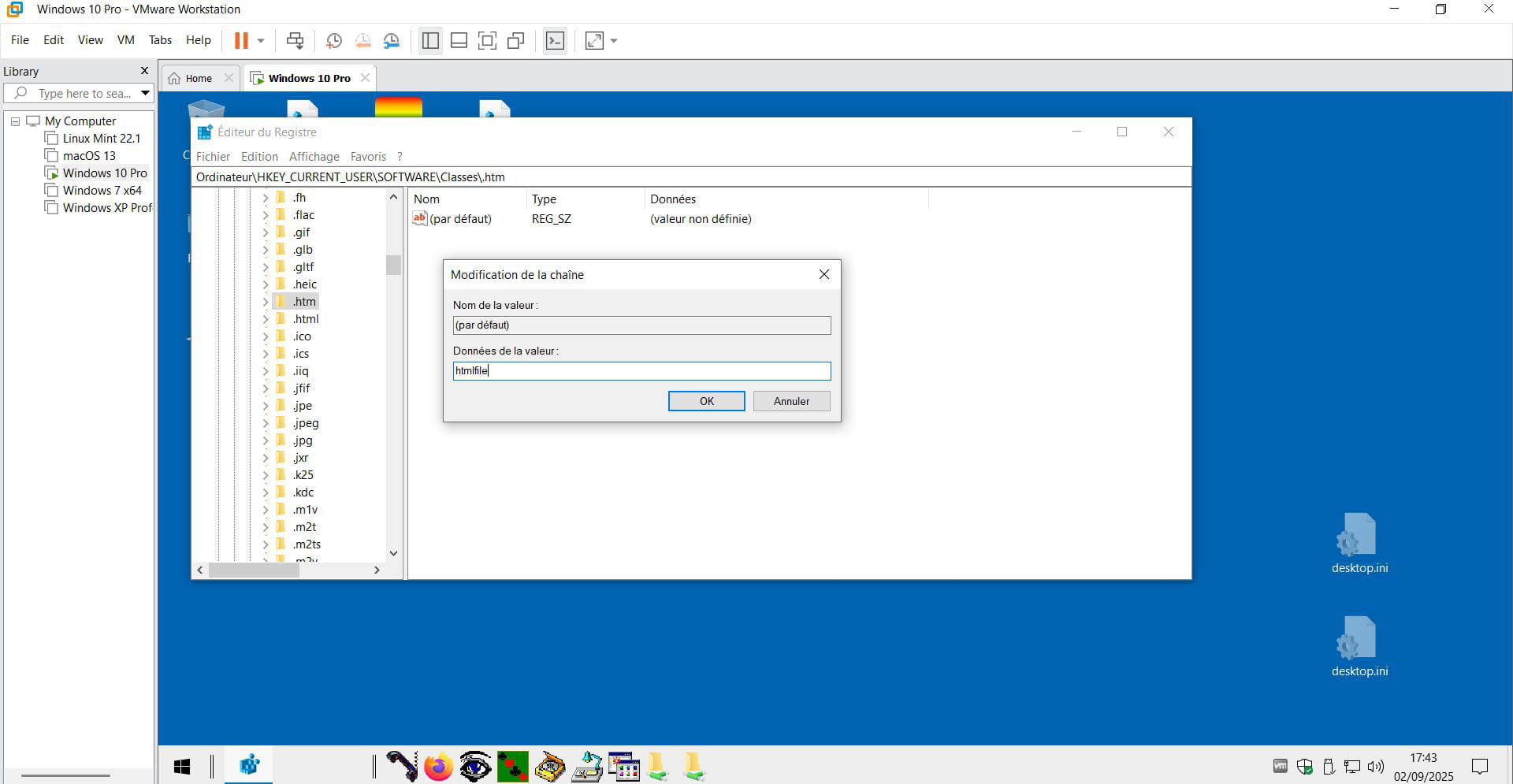This screenshot has width=1513, height=784.
Task: Take a snapshot using the clock-plus icon
Action: (333, 41)
